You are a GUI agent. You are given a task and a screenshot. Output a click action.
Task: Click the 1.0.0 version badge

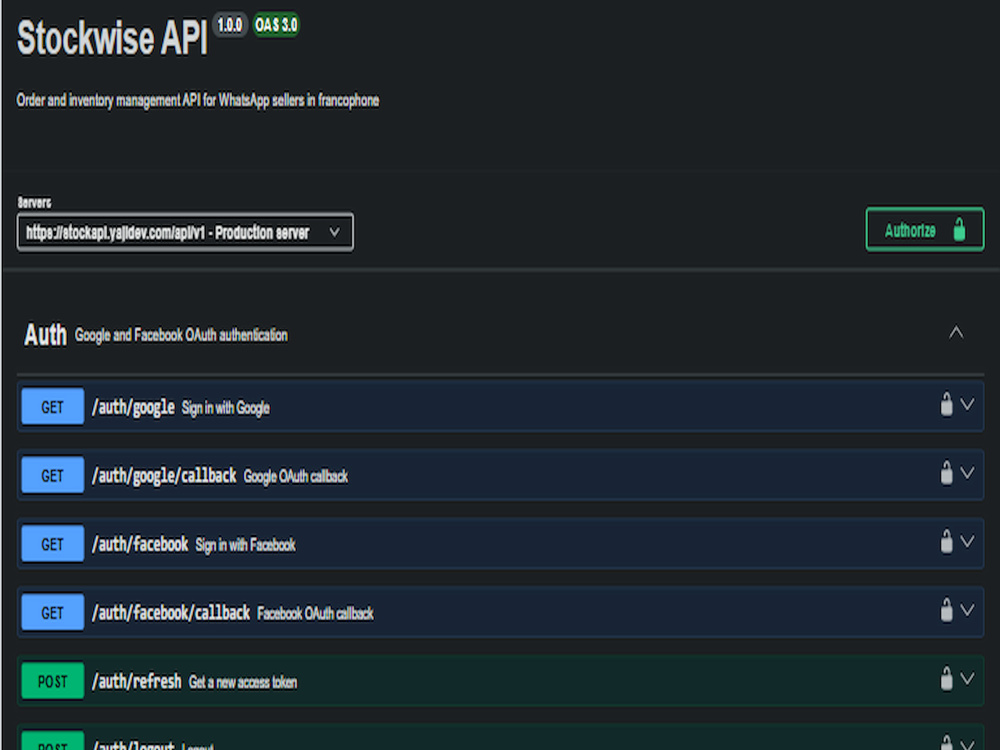pos(230,25)
